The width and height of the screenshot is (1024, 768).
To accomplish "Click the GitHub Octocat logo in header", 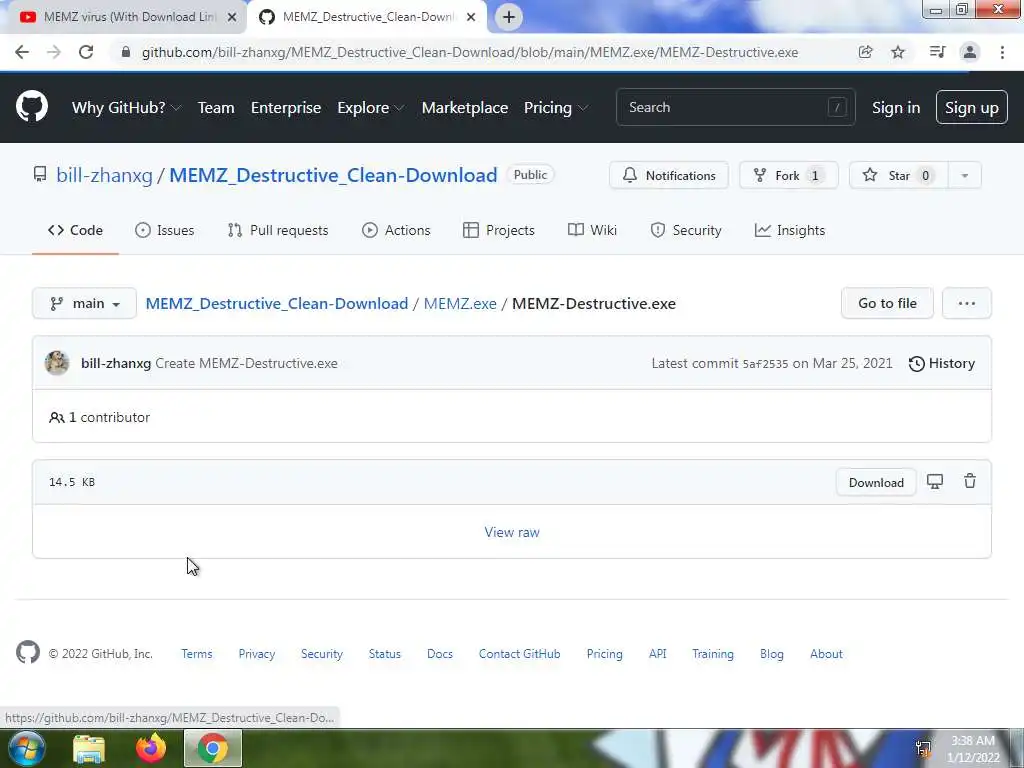I will pyautogui.click(x=31, y=107).
